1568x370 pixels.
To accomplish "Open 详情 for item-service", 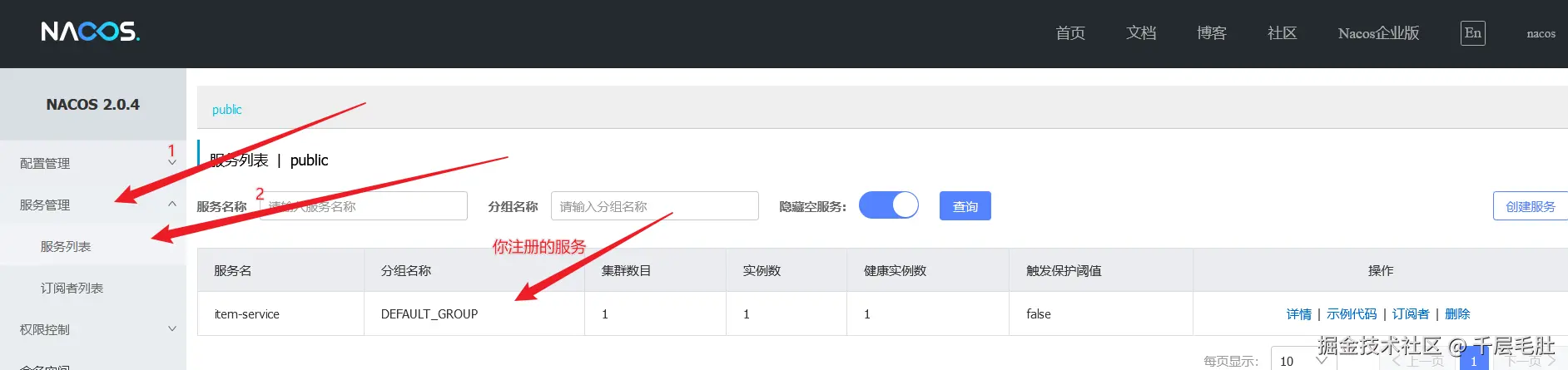I will pyautogui.click(x=1298, y=314).
